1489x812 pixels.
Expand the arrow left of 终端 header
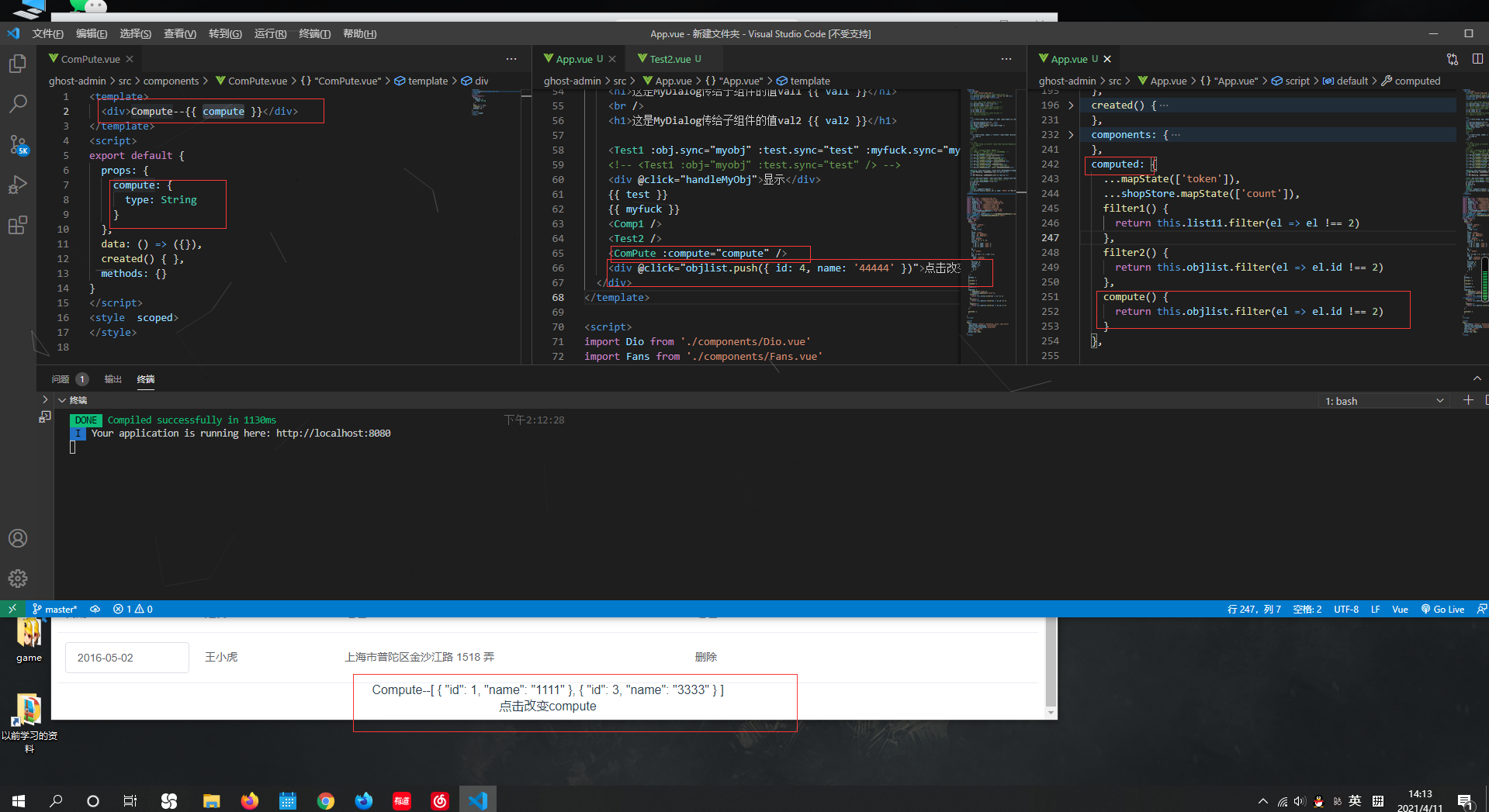45,399
